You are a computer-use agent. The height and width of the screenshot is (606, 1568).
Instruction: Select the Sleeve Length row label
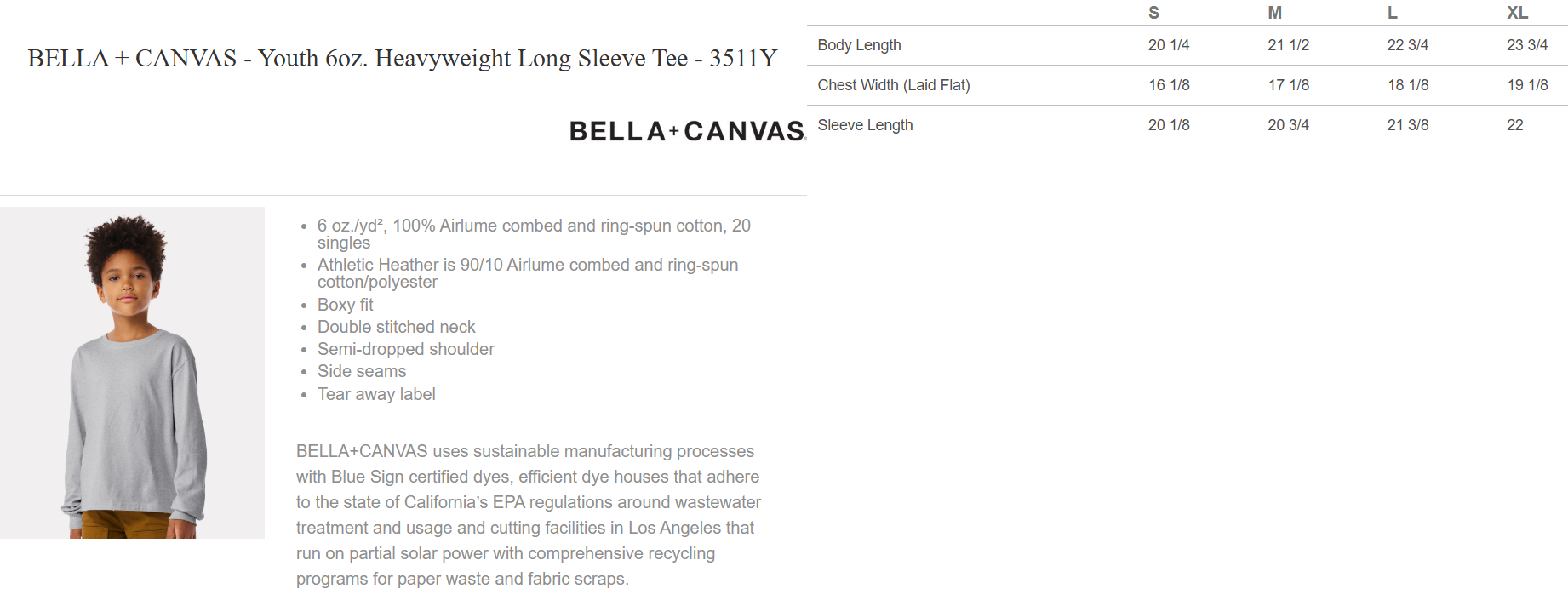coord(865,125)
